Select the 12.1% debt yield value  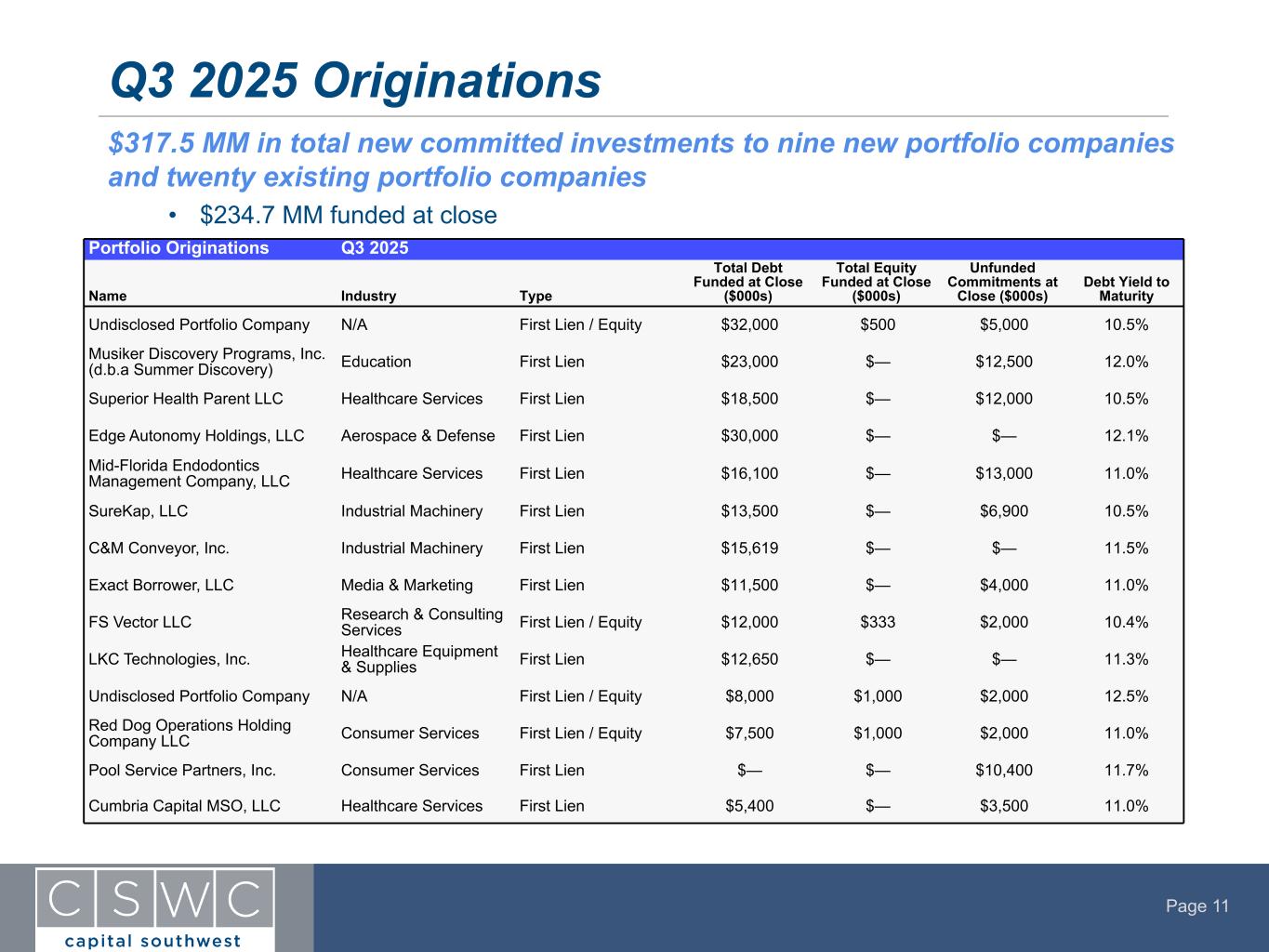[x=1126, y=436]
